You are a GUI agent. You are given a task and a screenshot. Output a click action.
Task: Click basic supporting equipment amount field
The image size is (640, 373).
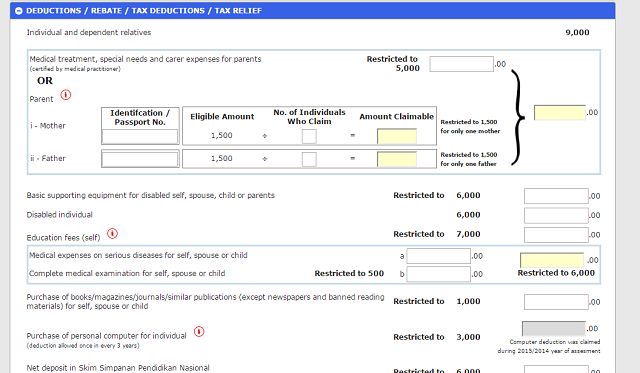[x=556, y=196]
